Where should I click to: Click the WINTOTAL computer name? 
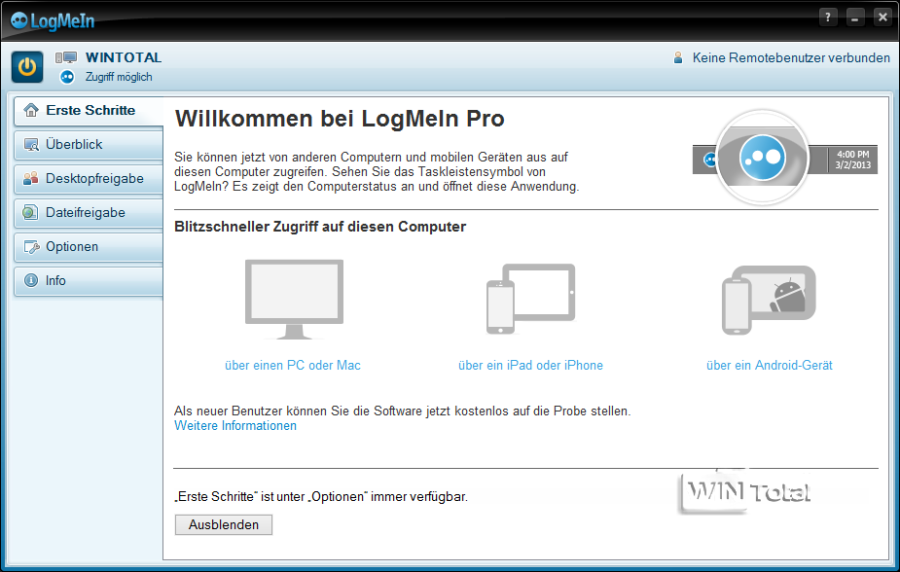point(123,57)
